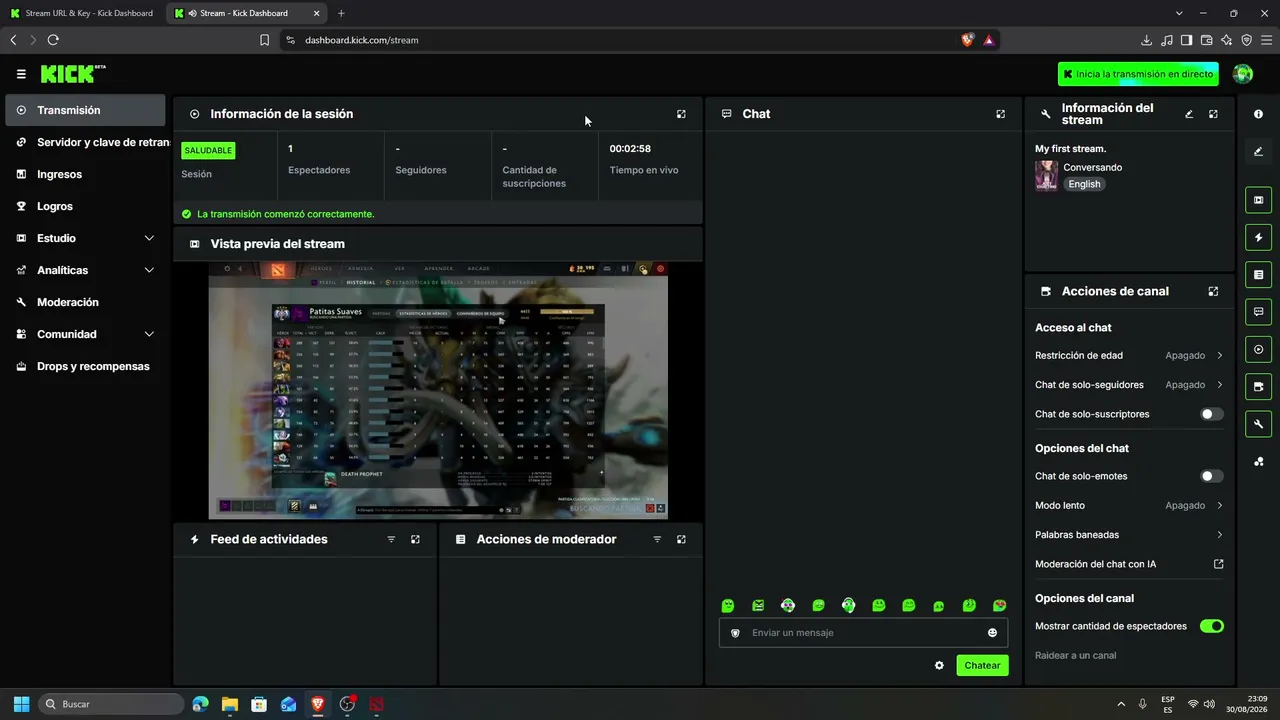1280x720 pixels.
Task: Send message with Chatear button
Action: (x=982, y=665)
